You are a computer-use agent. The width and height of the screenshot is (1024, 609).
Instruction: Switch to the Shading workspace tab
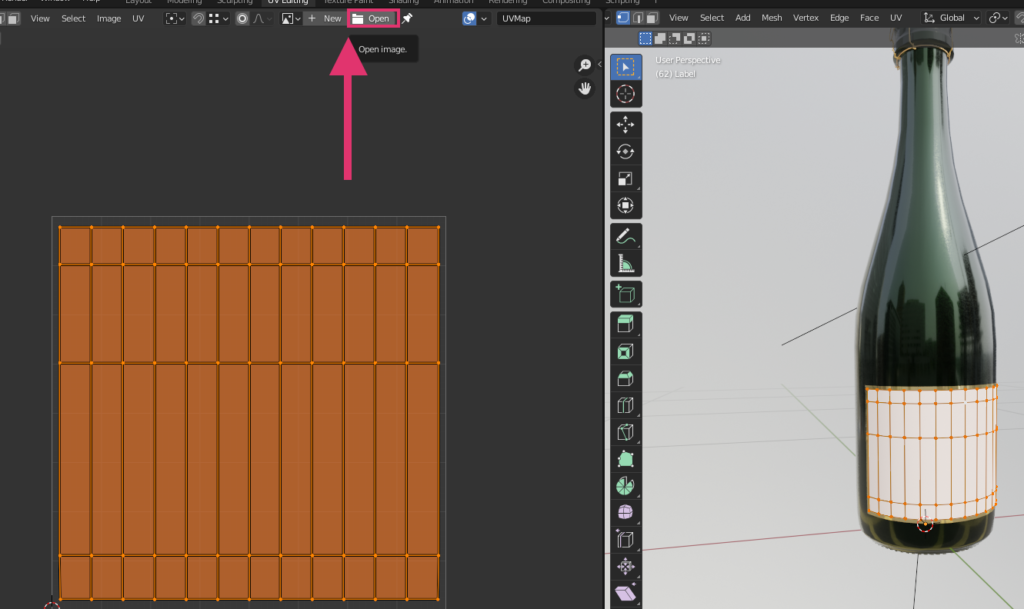[404, 2]
